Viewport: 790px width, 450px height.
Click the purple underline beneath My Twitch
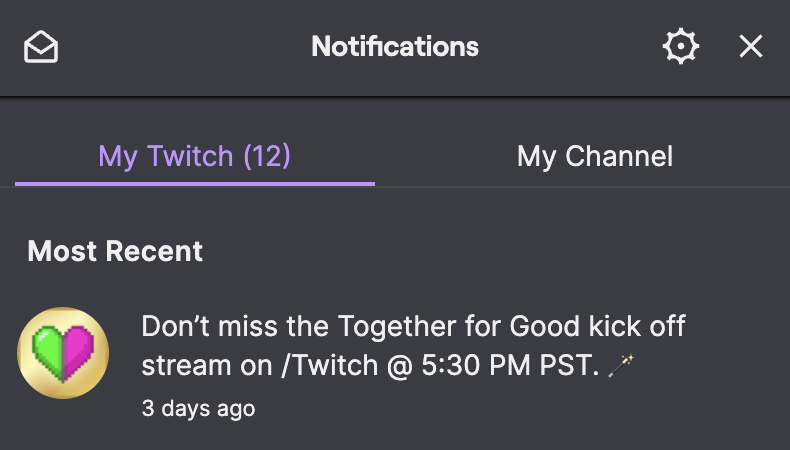tap(194, 184)
